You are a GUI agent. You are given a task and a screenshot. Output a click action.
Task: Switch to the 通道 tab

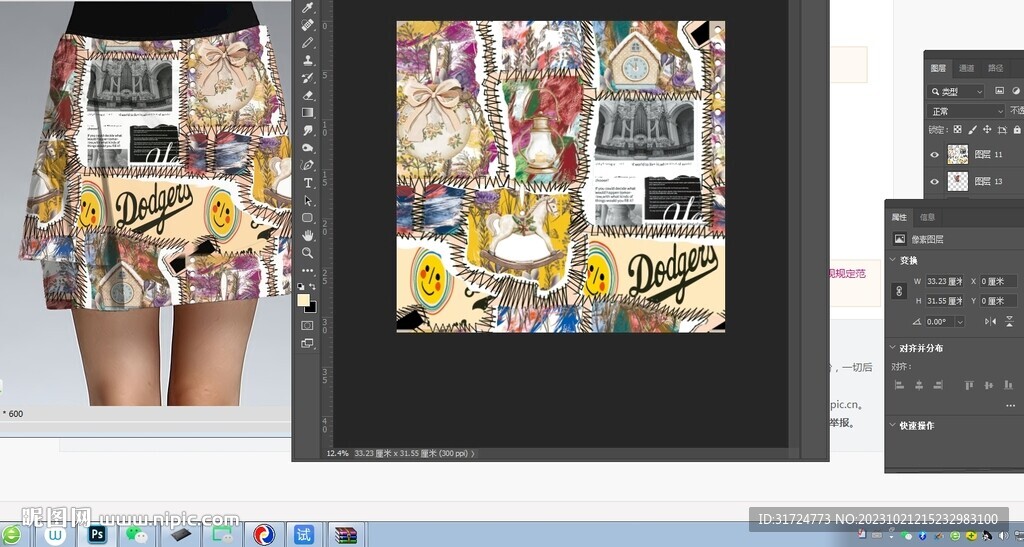pos(966,68)
